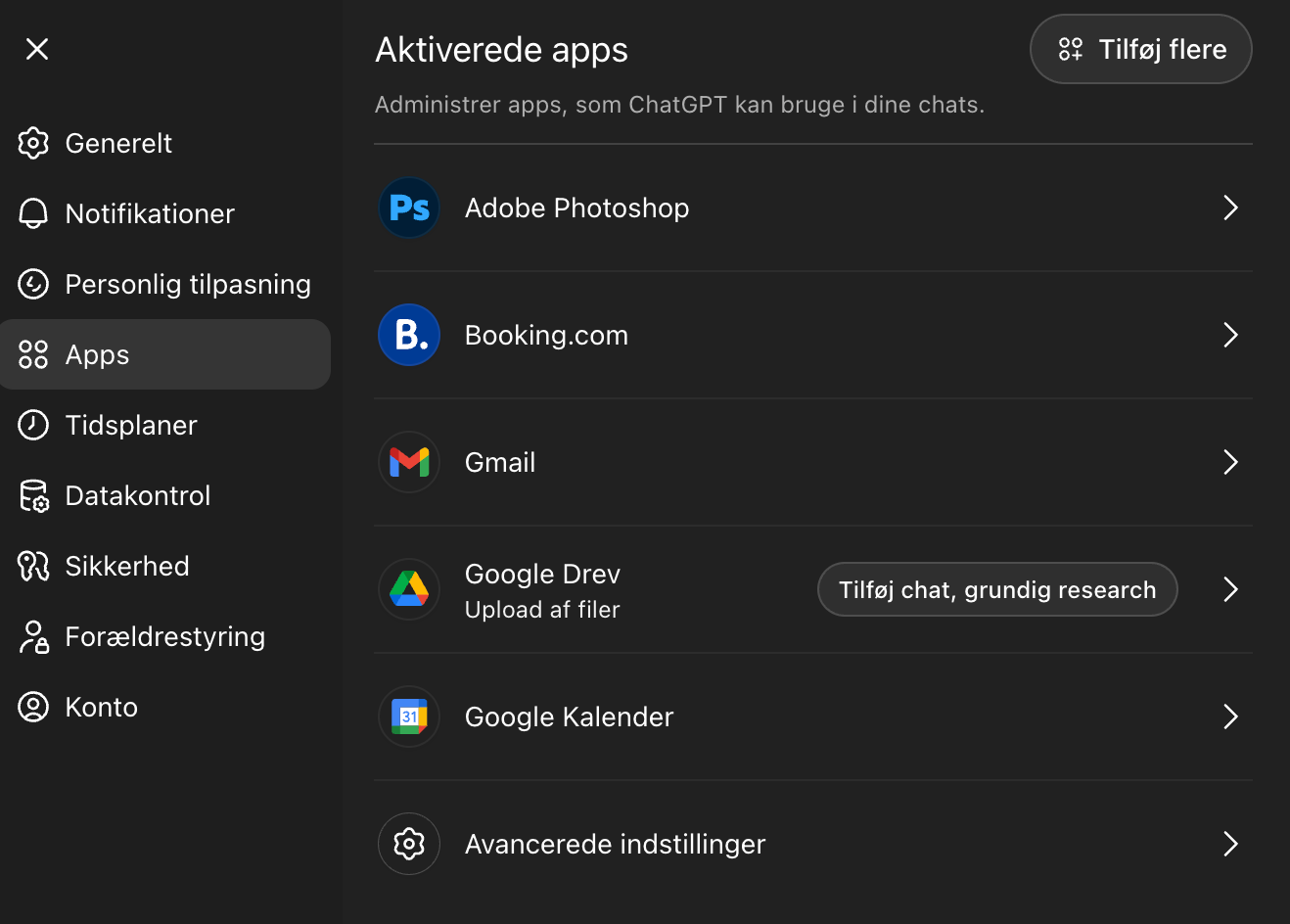Open Personlig tilpasning settings
Image resolution: width=1290 pixels, height=924 pixels.
(188, 284)
